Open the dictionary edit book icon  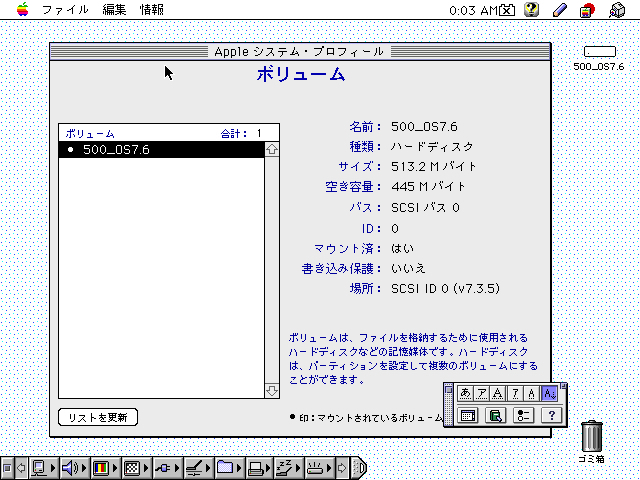pos(496,416)
